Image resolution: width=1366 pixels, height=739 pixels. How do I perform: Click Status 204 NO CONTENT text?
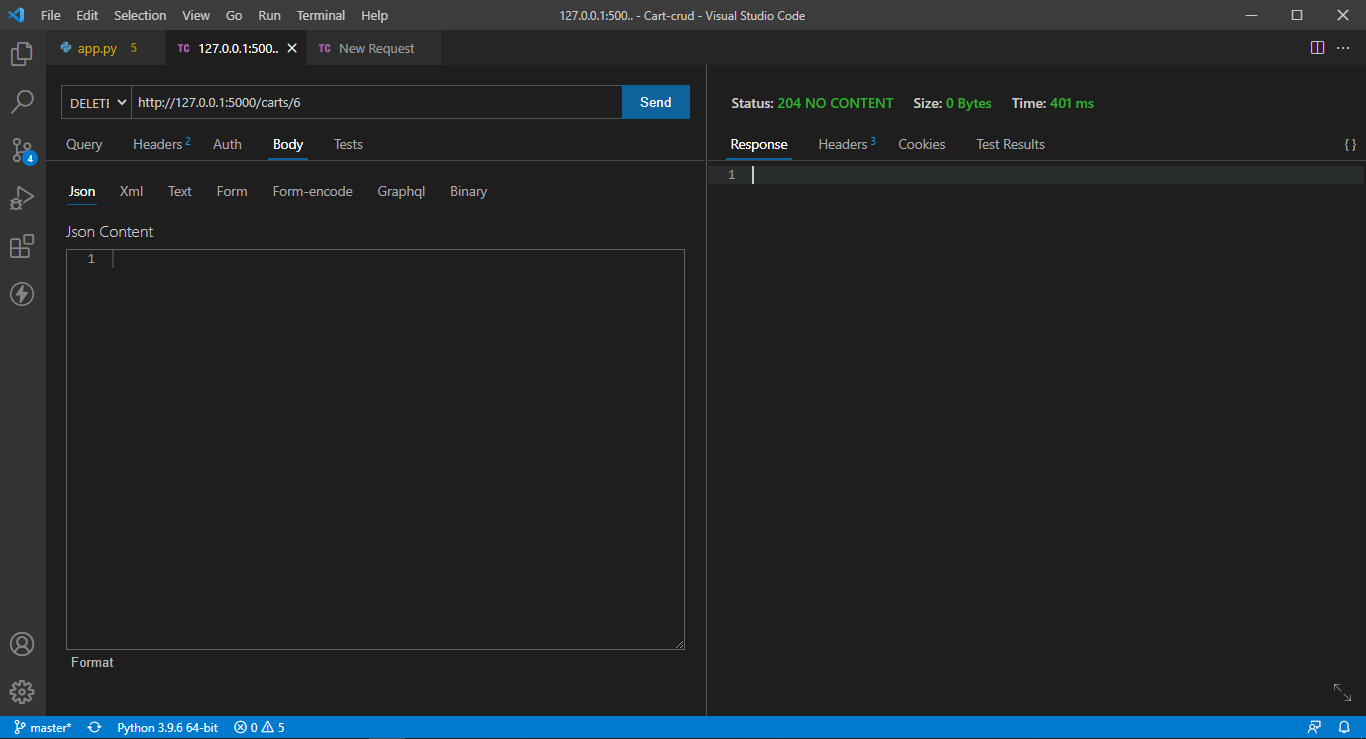click(812, 103)
